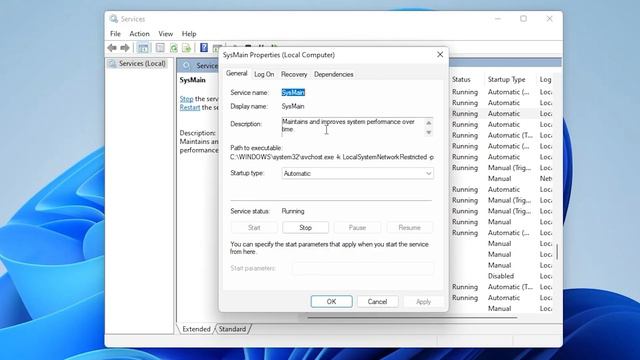Minimize the Services window

(498, 19)
